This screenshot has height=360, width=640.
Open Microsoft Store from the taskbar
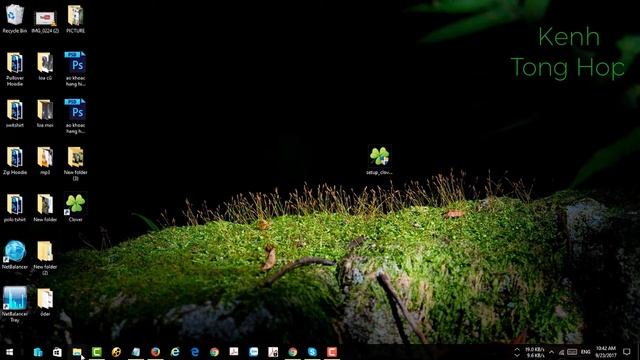pyautogui.click(x=57, y=352)
